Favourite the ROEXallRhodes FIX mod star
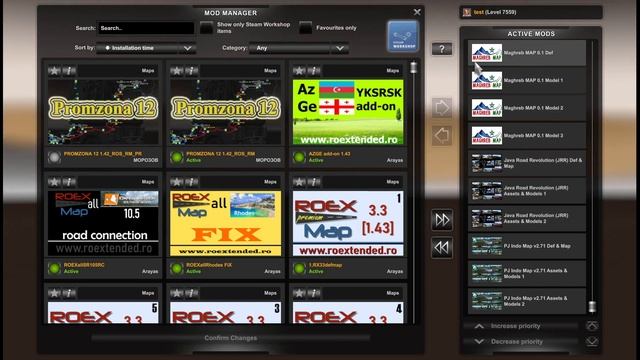640x360 pixels. pos(176,182)
